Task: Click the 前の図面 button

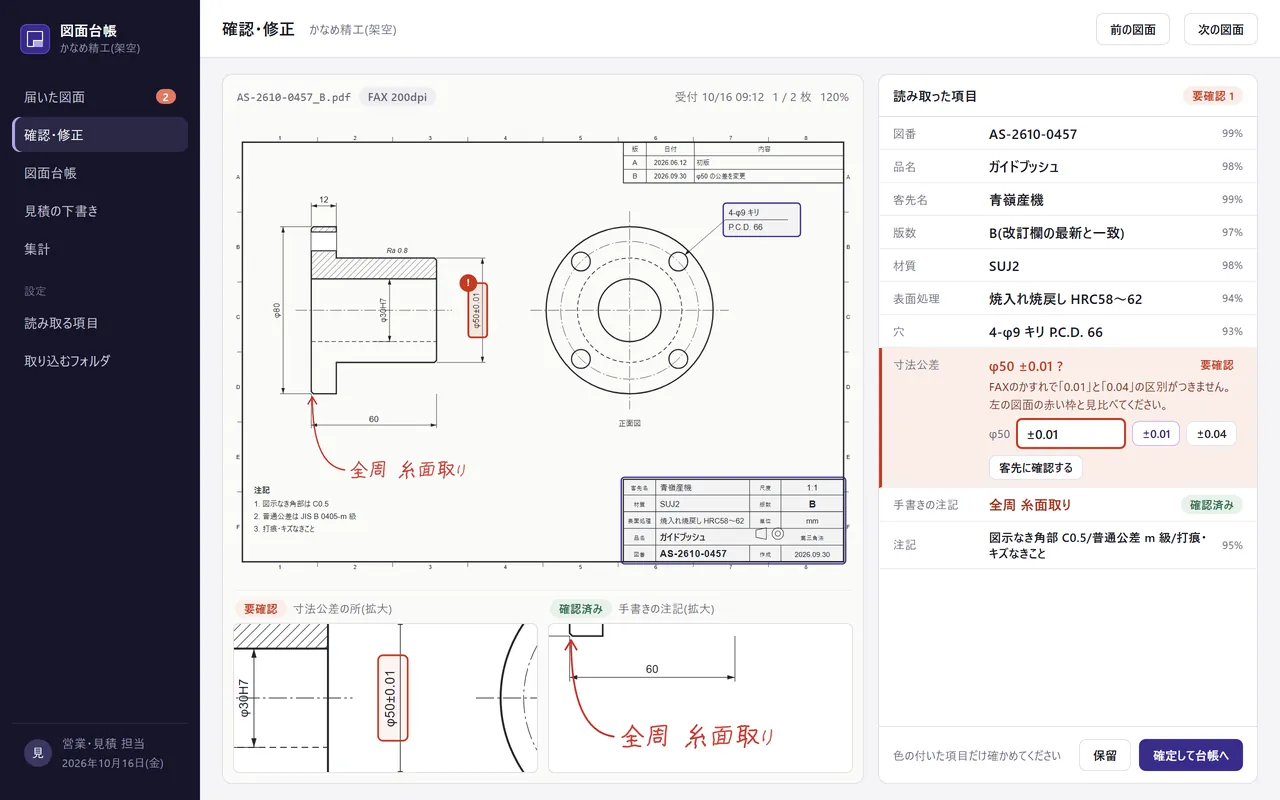Action: 1133,29
